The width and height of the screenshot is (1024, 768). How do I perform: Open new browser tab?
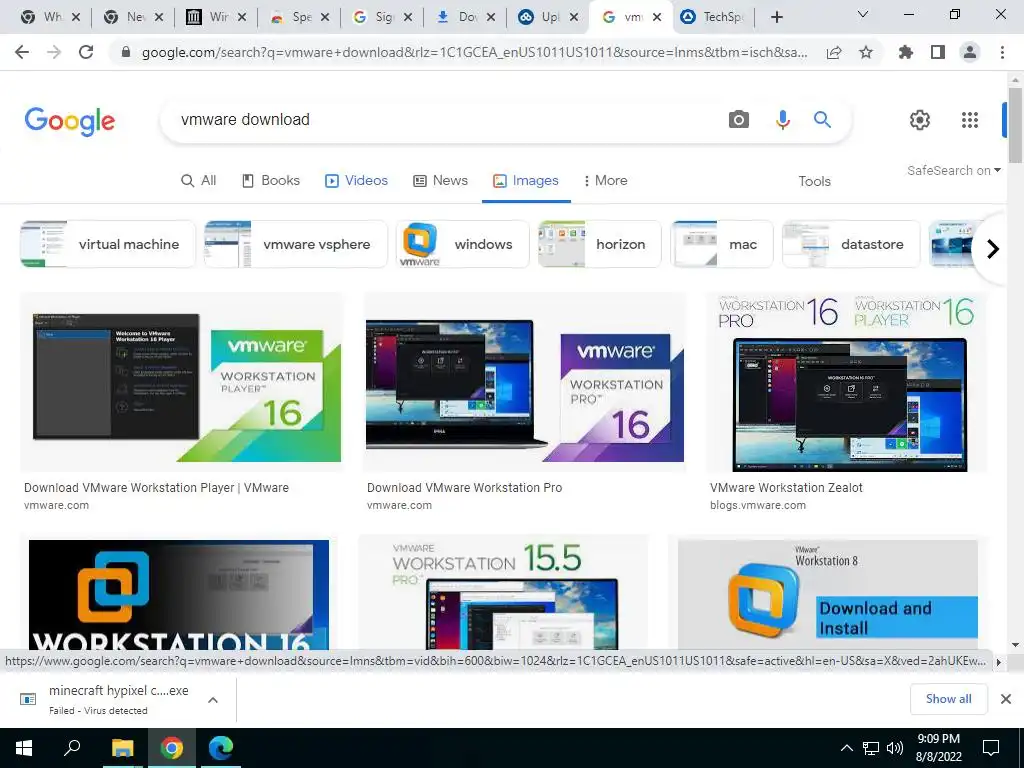[x=776, y=17]
